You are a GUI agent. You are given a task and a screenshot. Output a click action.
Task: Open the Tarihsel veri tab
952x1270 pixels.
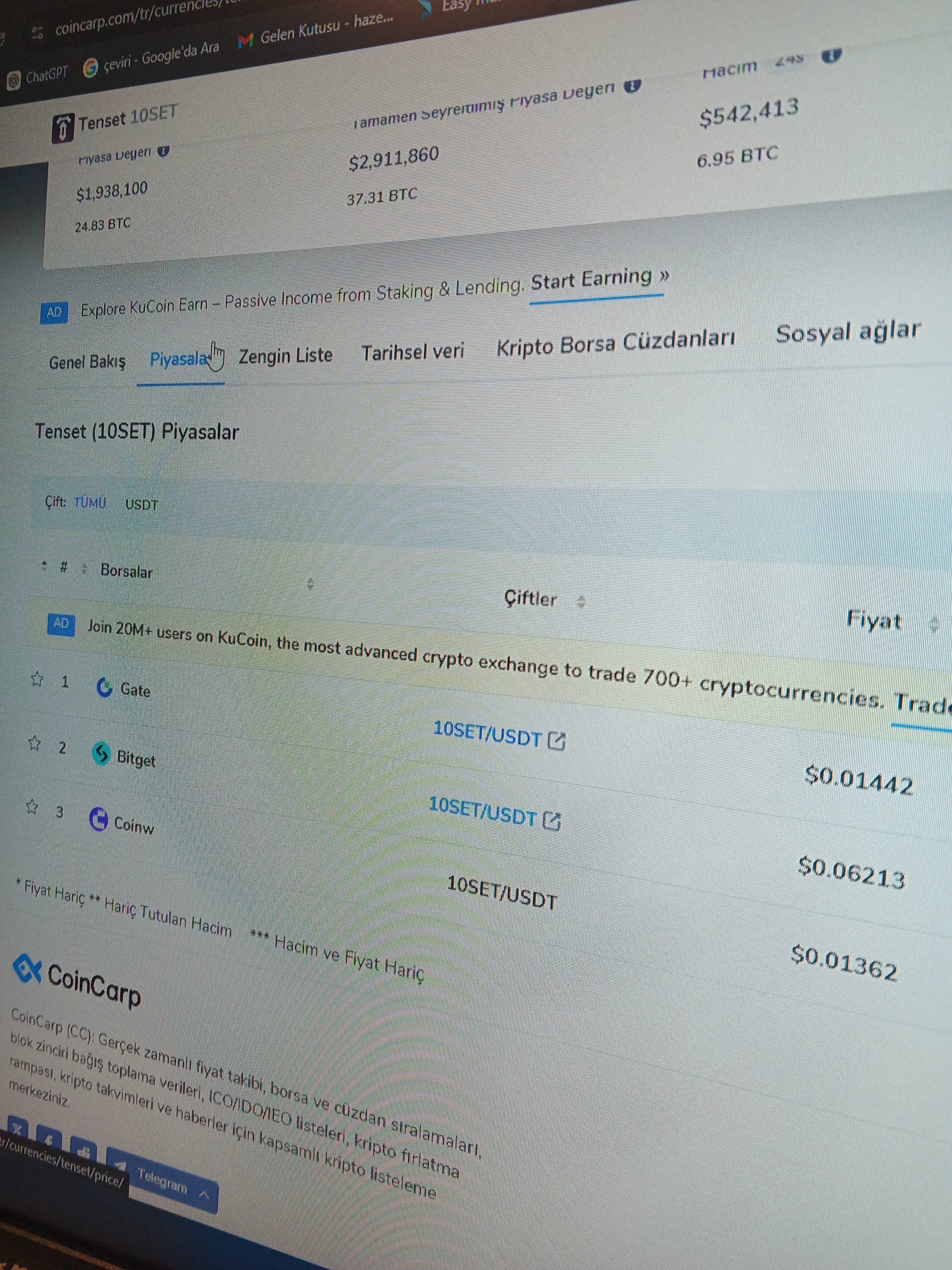413,351
